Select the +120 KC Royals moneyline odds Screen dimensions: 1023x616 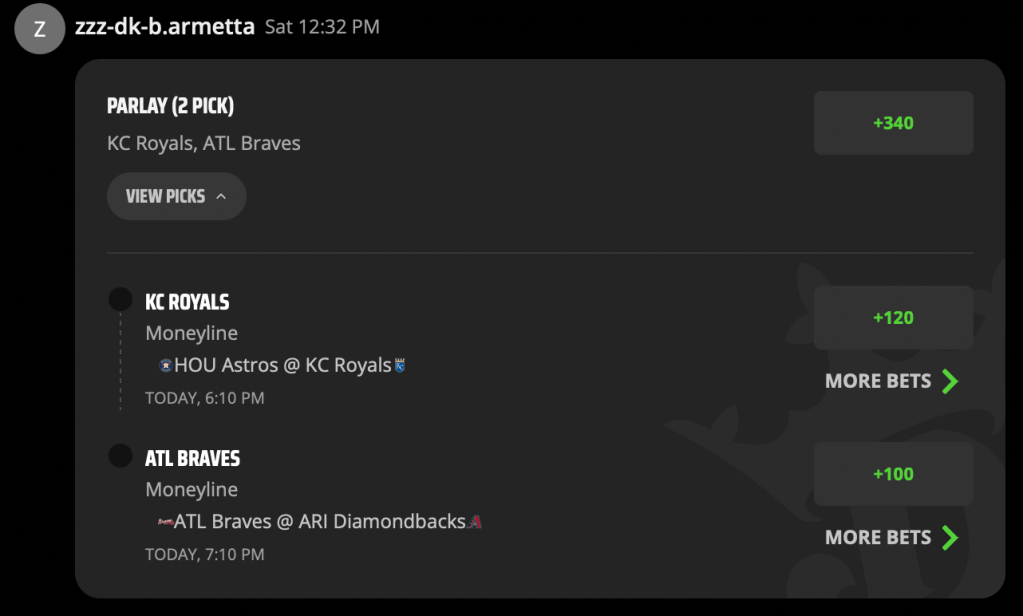(893, 317)
